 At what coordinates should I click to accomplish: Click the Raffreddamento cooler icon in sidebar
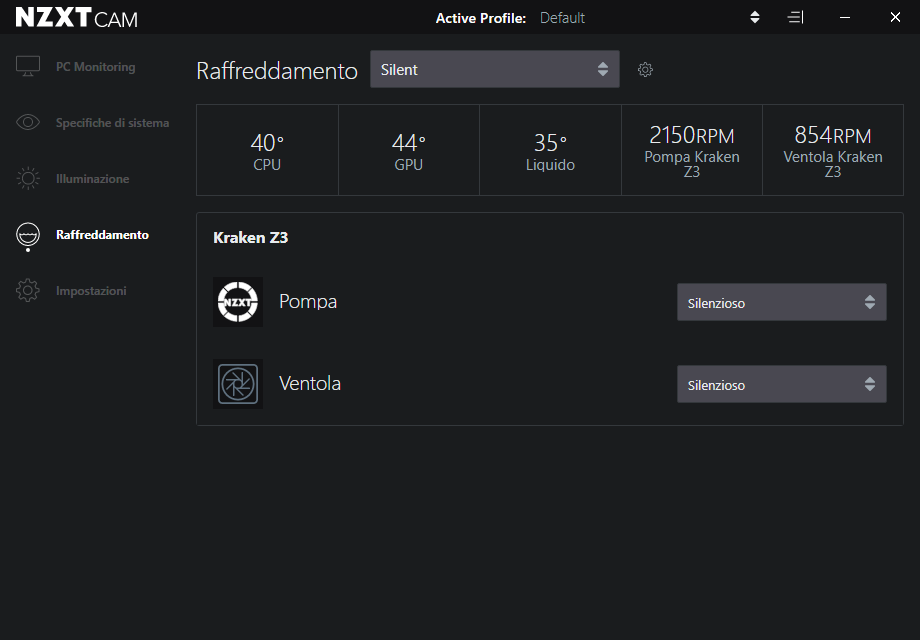pos(28,235)
